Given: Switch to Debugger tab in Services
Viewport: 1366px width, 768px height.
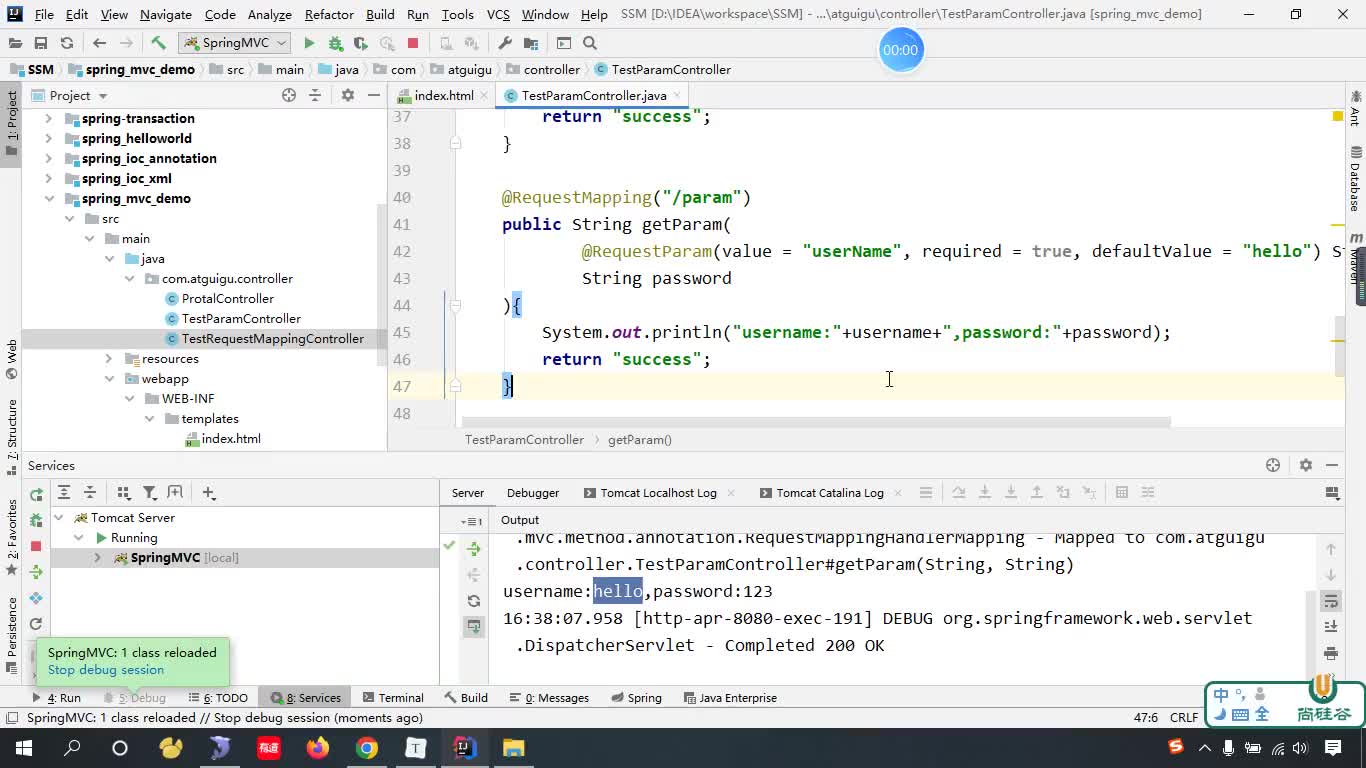Looking at the screenshot, I should (x=533, y=492).
